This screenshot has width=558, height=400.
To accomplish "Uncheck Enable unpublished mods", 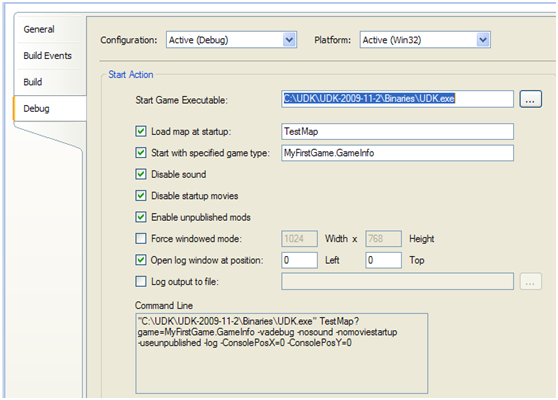I will [x=141, y=217].
